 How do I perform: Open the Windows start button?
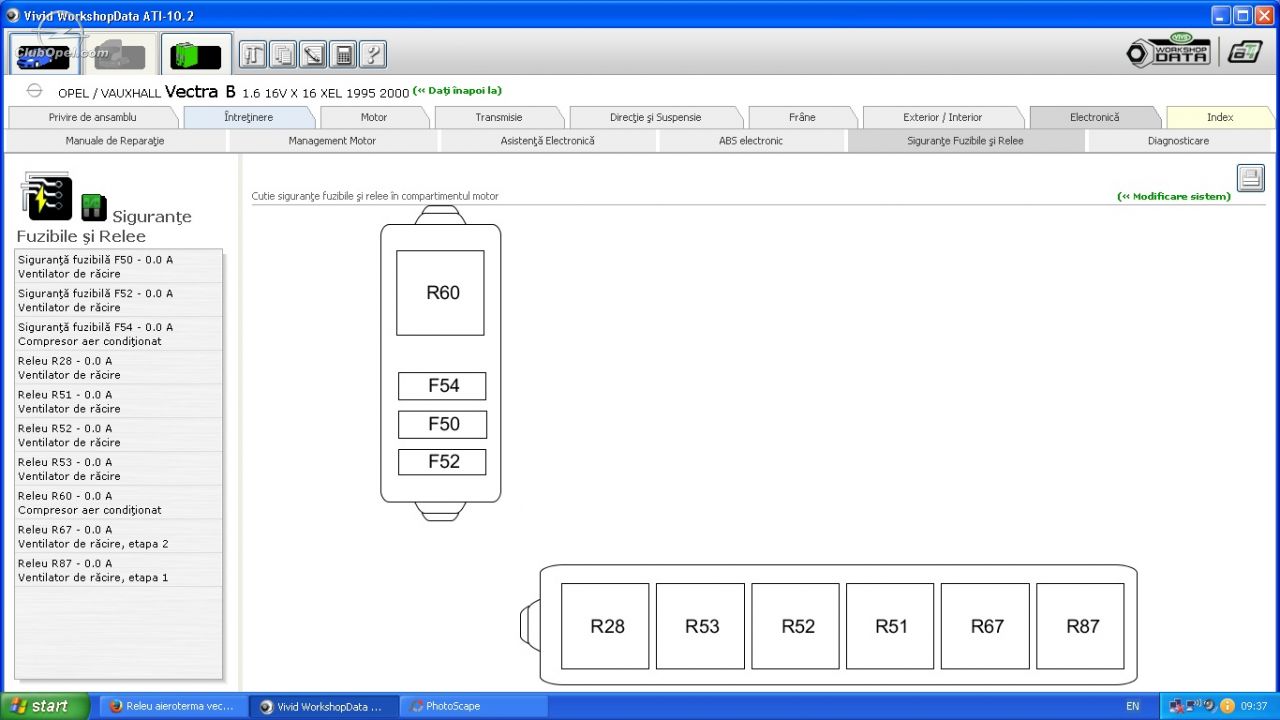pos(45,706)
